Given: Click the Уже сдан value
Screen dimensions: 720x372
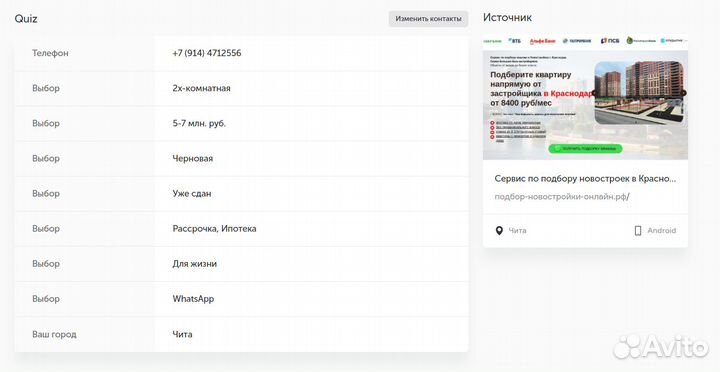Looking at the screenshot, I should (191, 193).
